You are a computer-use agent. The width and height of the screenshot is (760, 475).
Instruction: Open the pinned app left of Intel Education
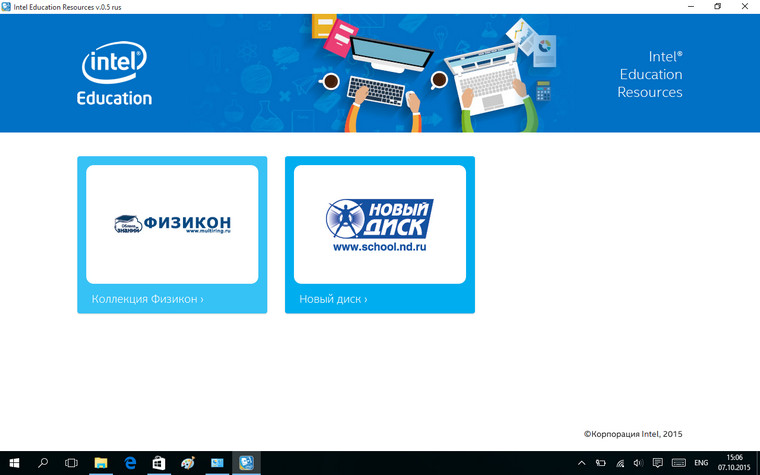point(217,463)
